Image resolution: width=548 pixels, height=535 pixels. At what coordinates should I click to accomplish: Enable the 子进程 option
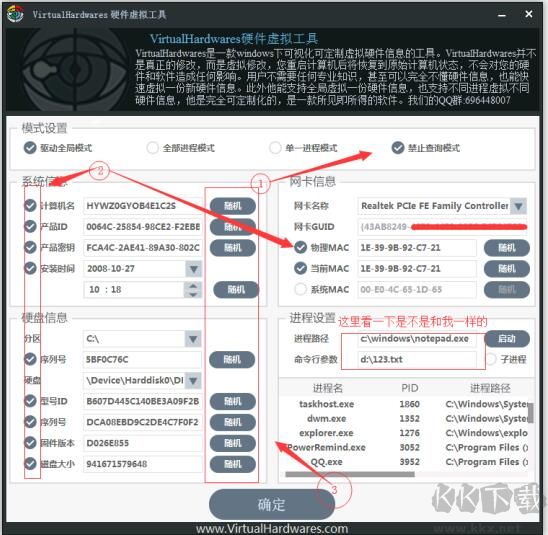[491, 359]
